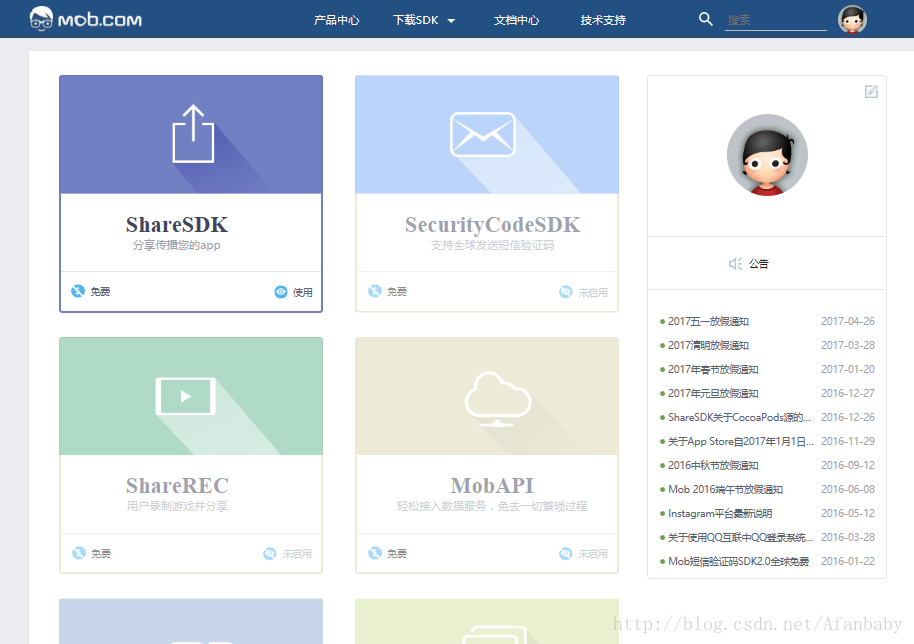Open the 2017年春节放假通知 announcement
Viewport: 914px width, 644px height.
pyautogui.click(x=713, y=369)
